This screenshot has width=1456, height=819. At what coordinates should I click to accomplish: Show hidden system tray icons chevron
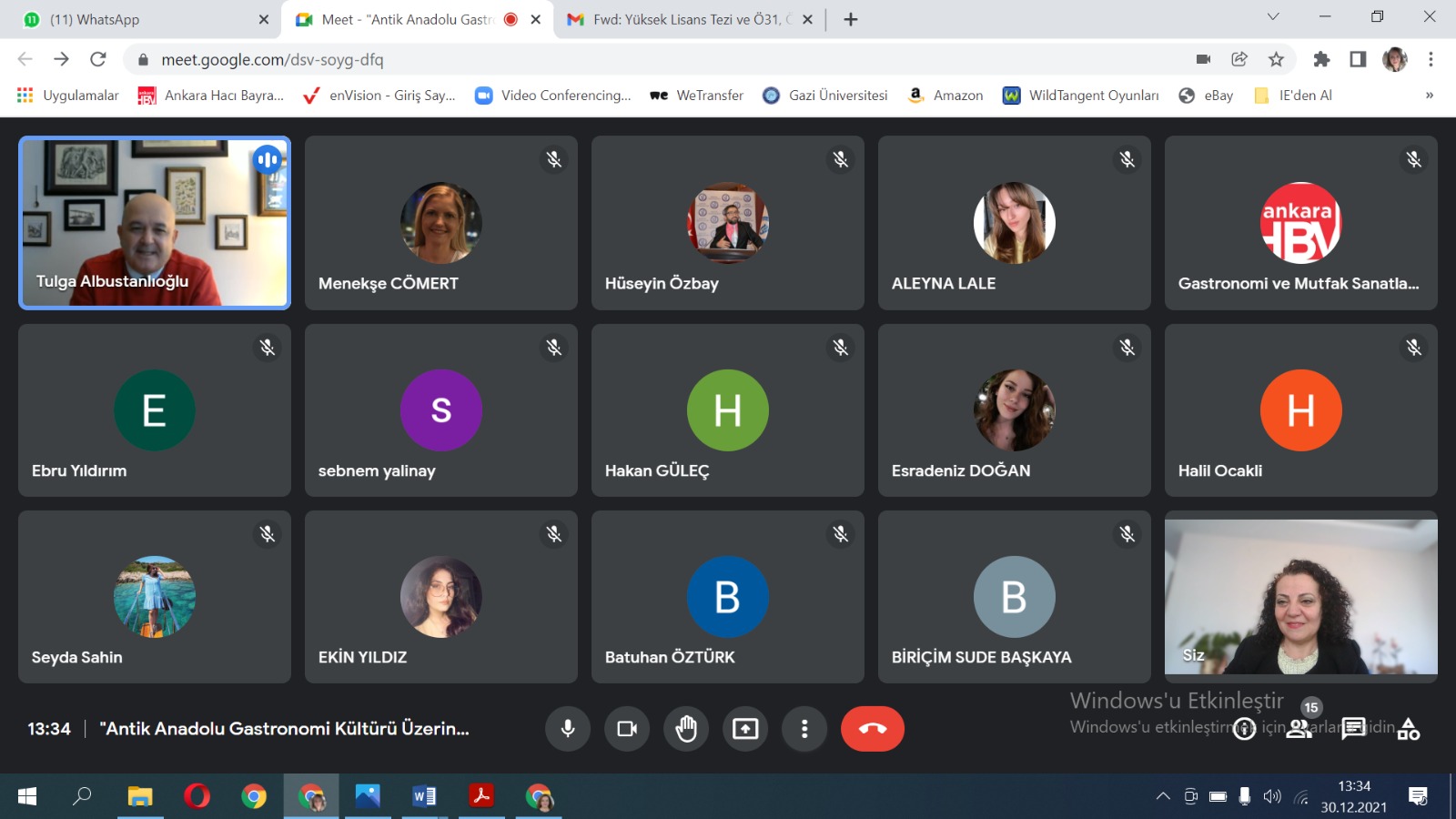point(1163,797)
